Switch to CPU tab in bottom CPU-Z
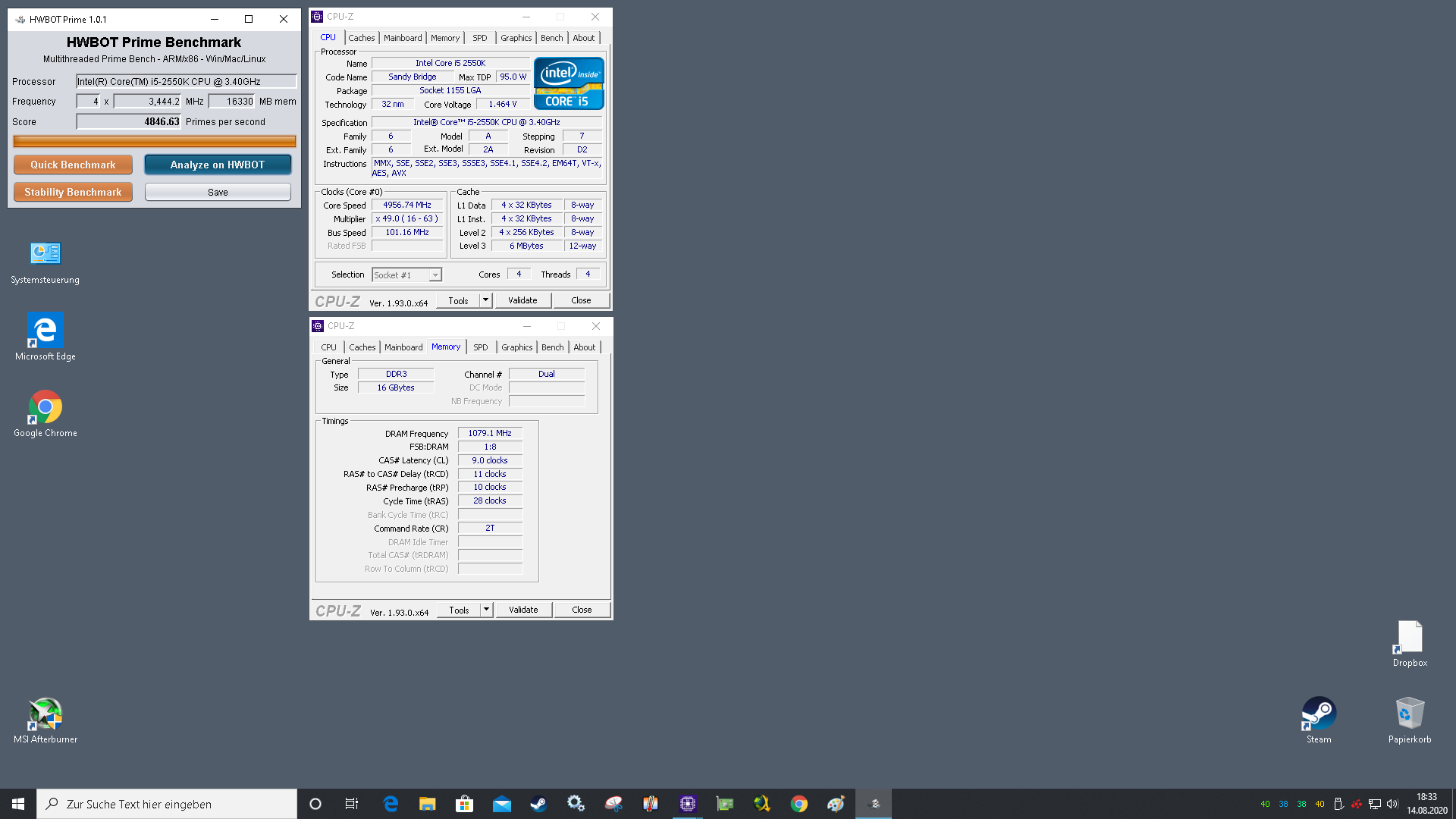1456x819 pixels. pos(328,347)
